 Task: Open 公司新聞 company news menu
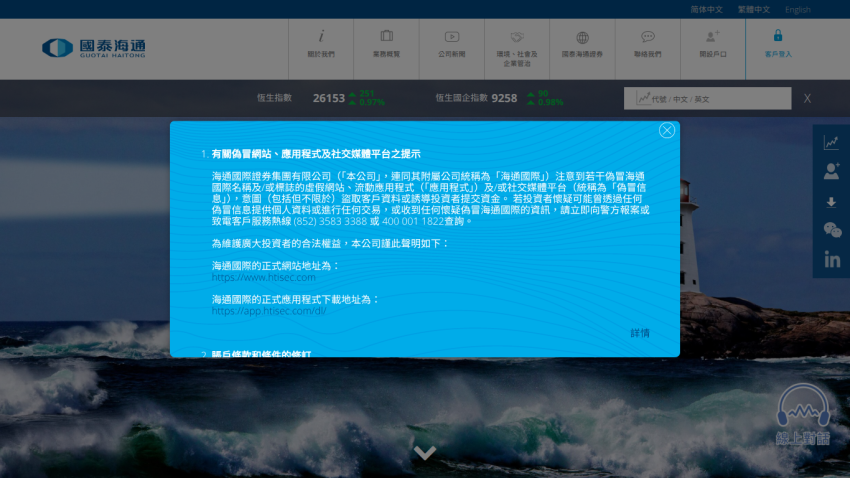pos(452,49)
